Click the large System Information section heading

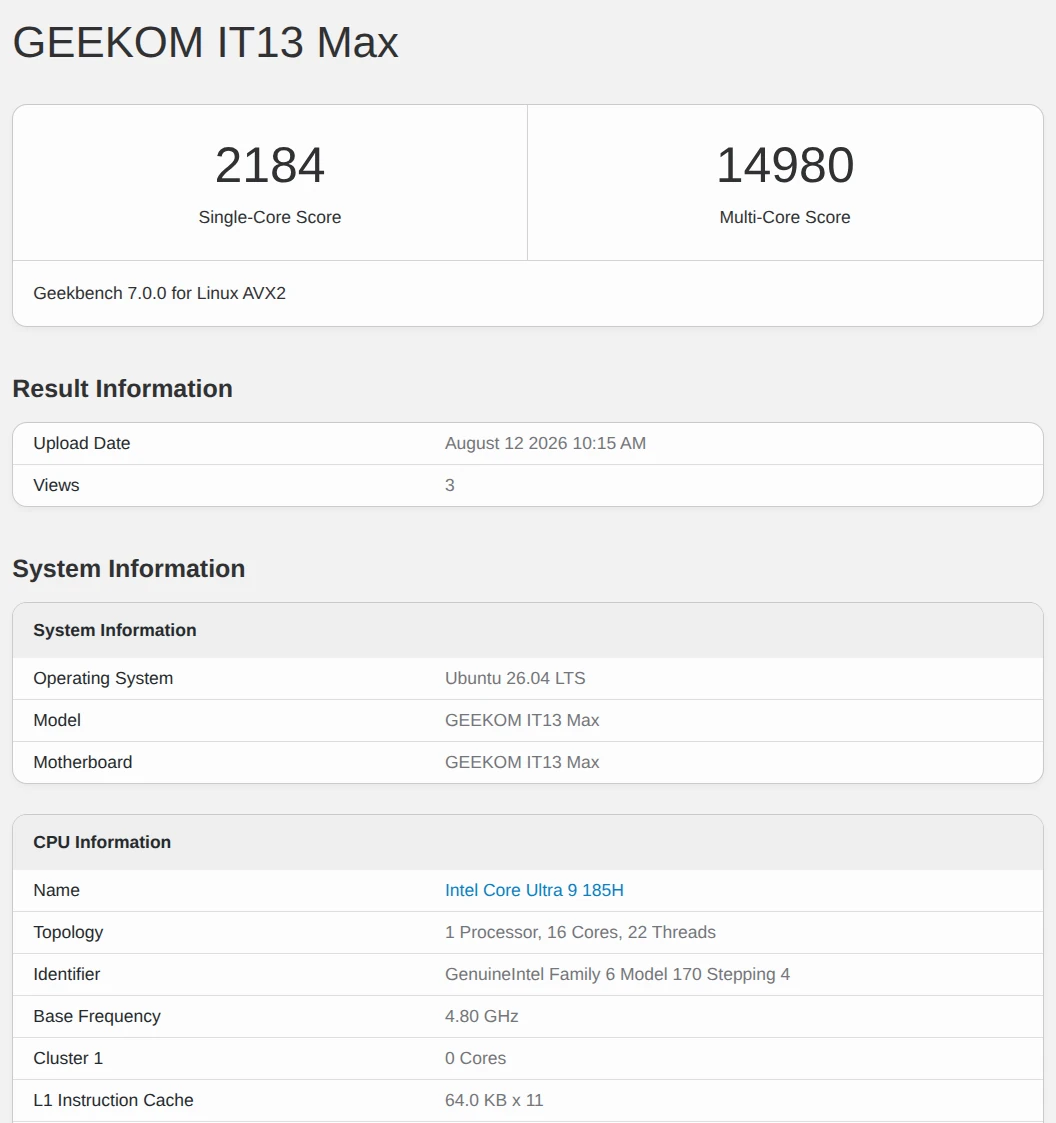coord(129,568)
